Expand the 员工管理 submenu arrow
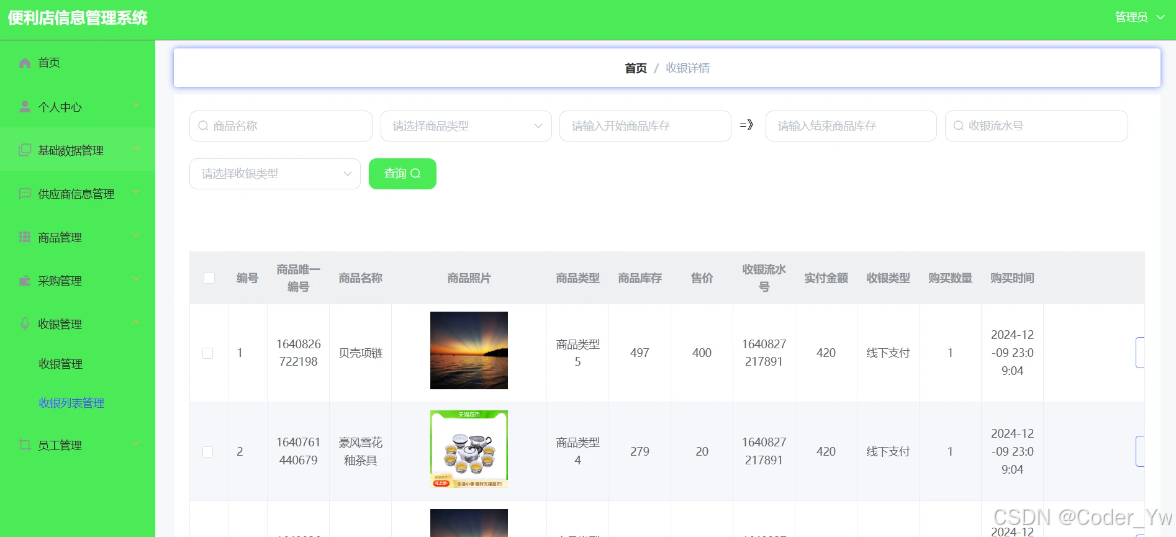 click(136, 444)
